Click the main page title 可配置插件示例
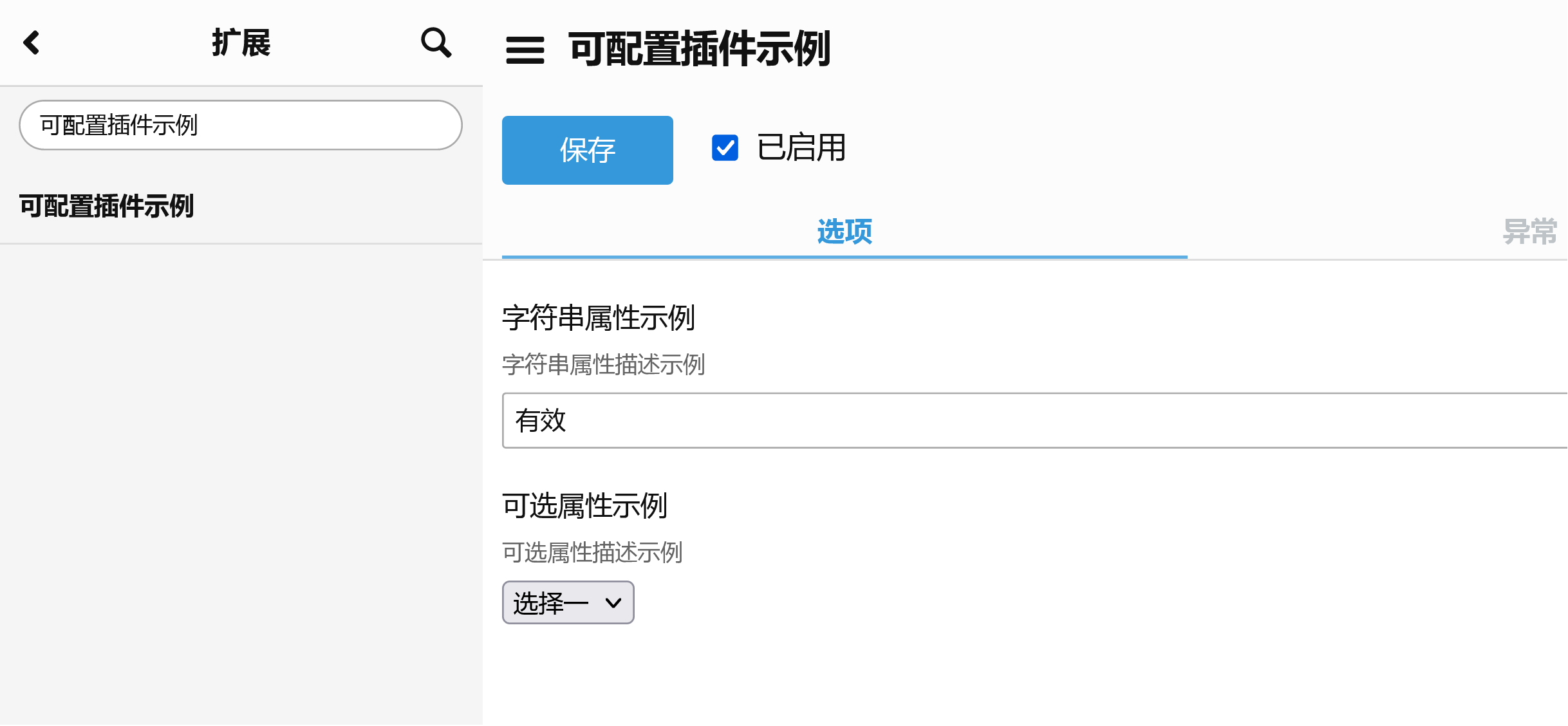 click(700, 49)
